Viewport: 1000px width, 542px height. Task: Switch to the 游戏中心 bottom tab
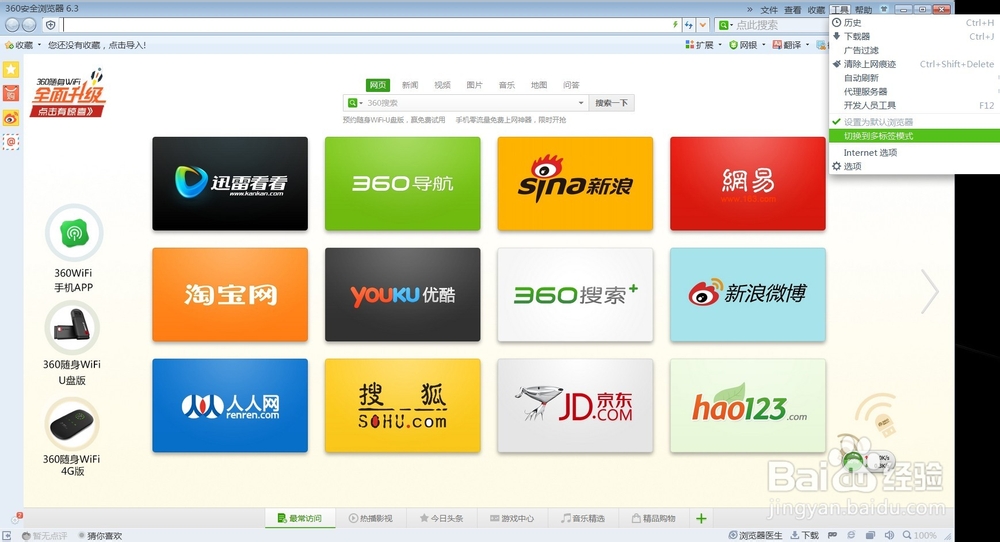(x=512, y=518)
